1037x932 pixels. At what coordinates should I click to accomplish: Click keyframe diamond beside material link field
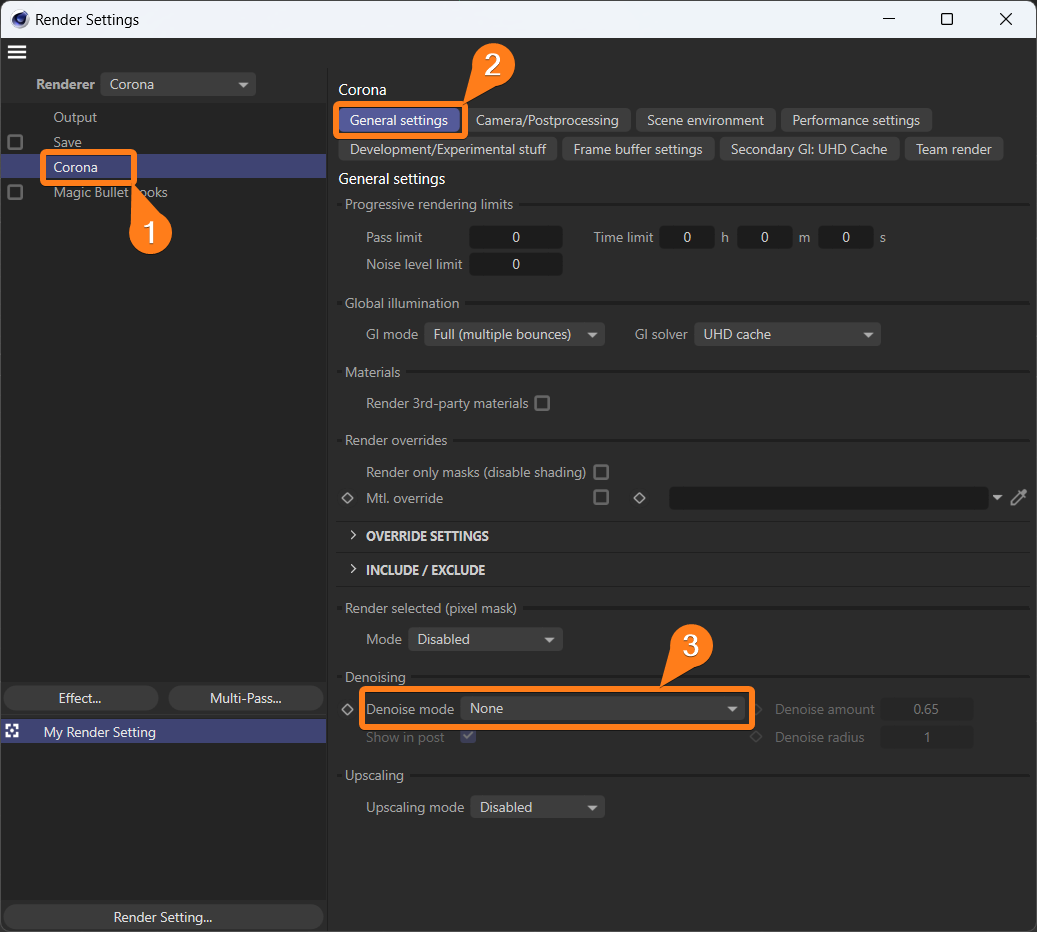point(640,498)
